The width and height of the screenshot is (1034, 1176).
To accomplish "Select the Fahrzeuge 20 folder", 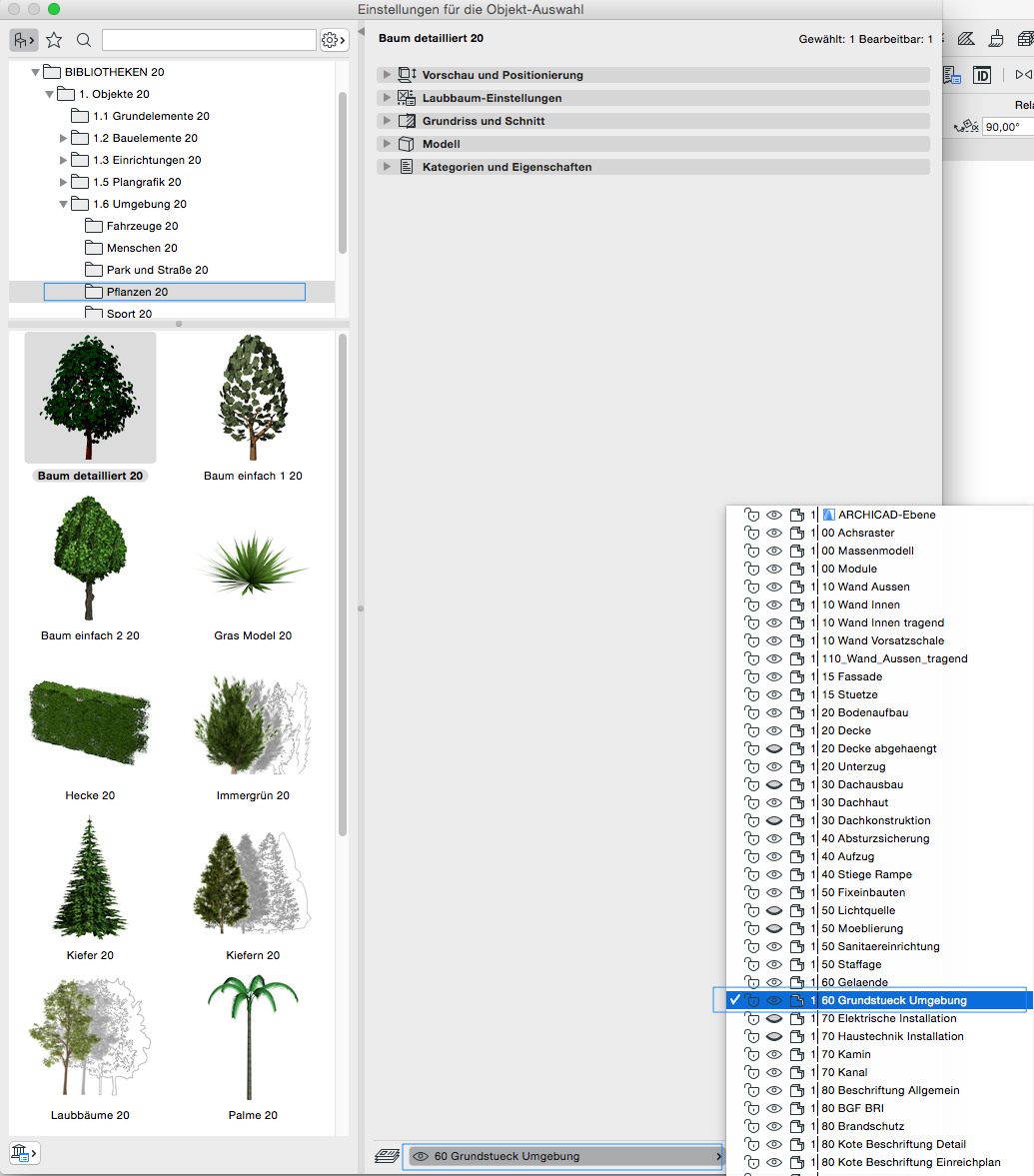I will pos(142,226).
